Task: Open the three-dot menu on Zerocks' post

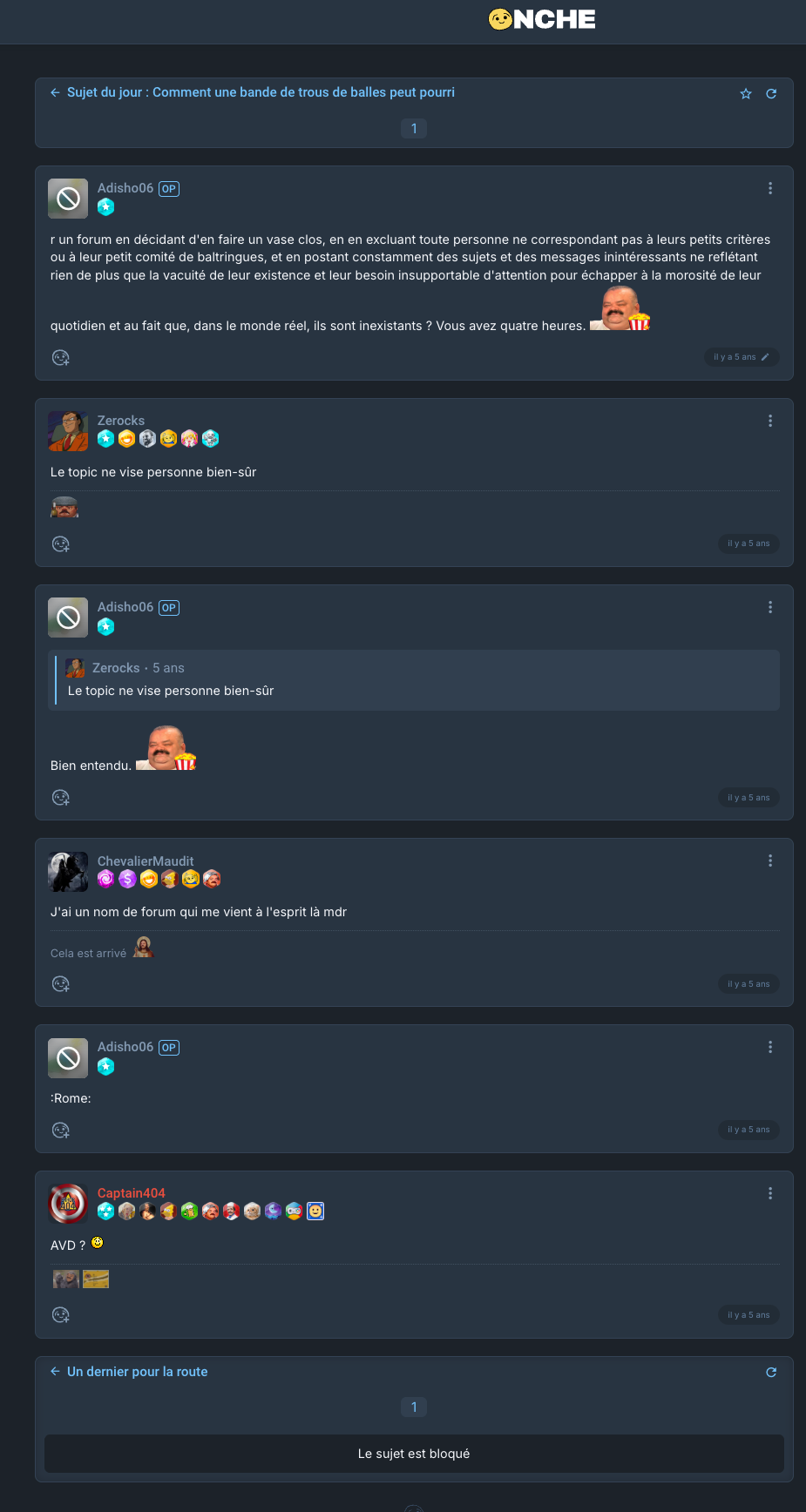Action: click(770, 421)
